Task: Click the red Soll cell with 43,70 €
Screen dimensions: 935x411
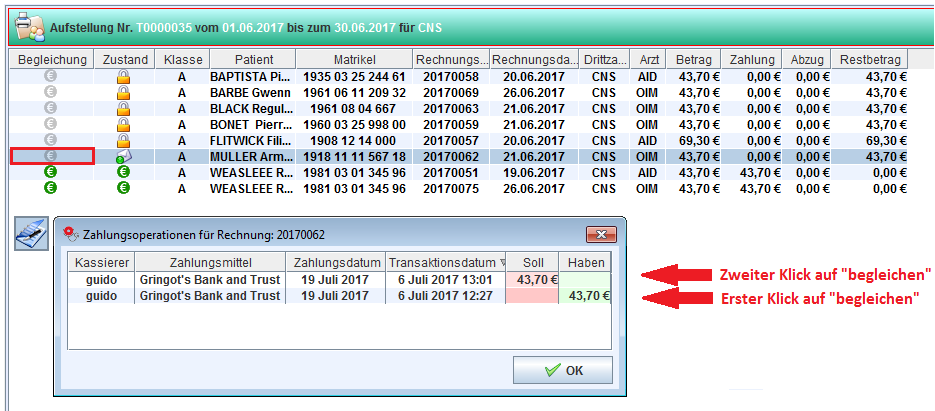Action: (532, 280)
